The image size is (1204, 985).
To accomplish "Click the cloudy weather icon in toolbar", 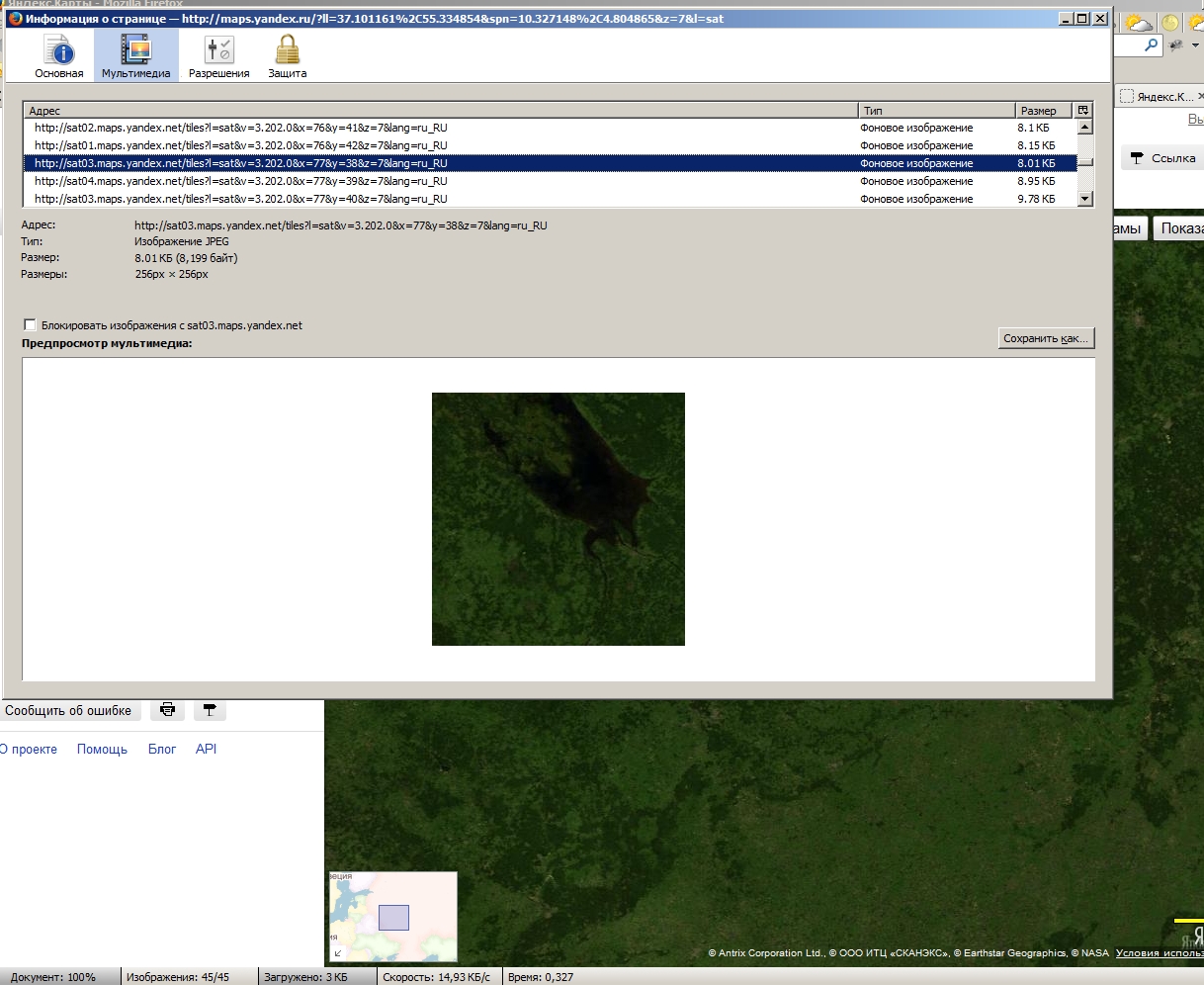I will [1138, 23].
